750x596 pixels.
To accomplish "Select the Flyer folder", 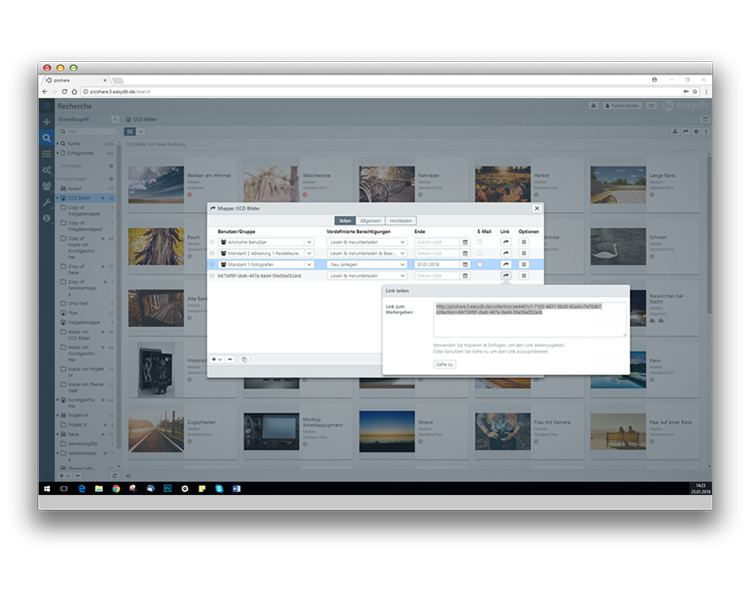I will coord(73,313).
